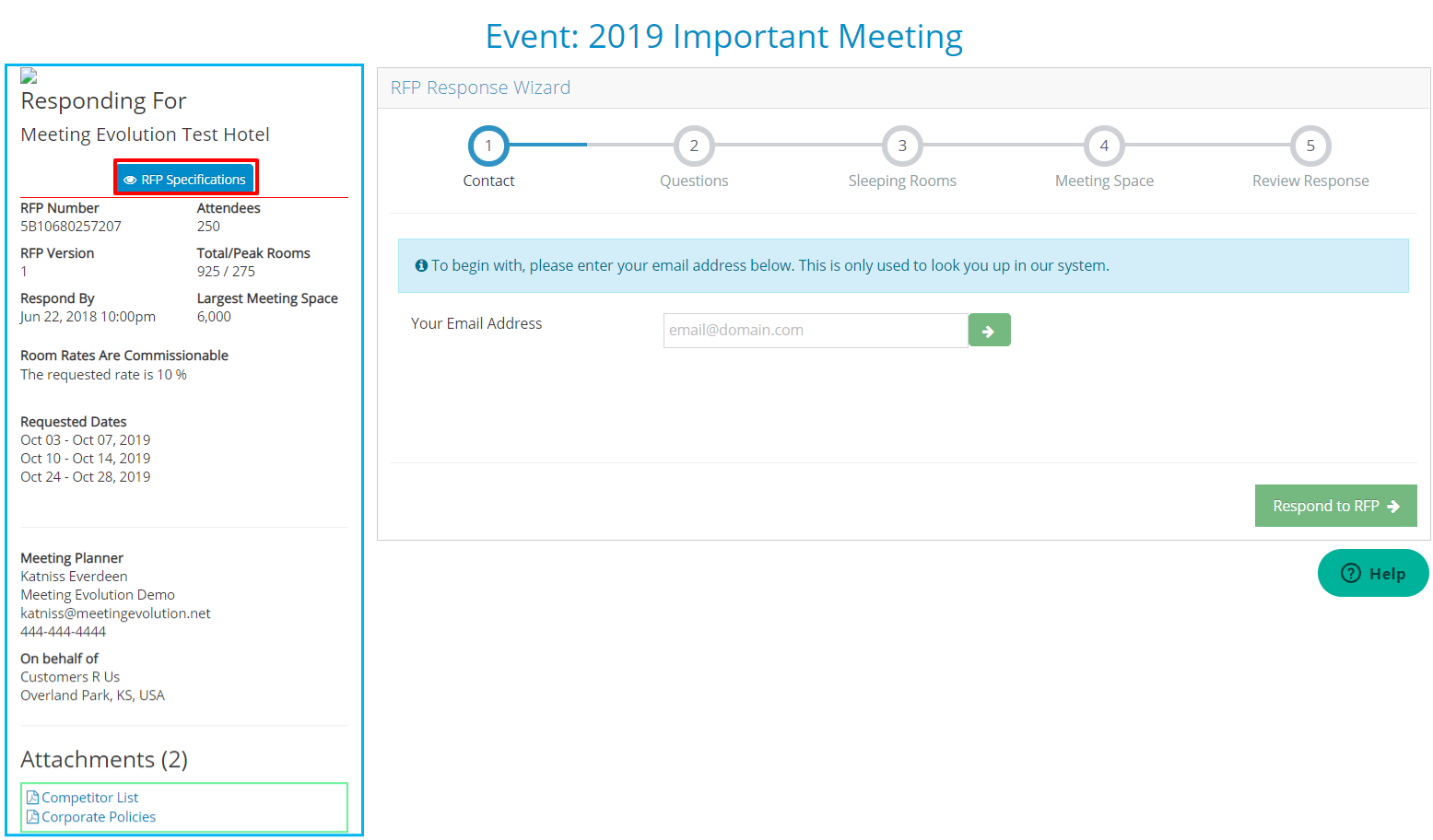The width and height of the screenshot is (1433, 840).
Task: Focus the Your Email Address field
Action: [815, 331]
